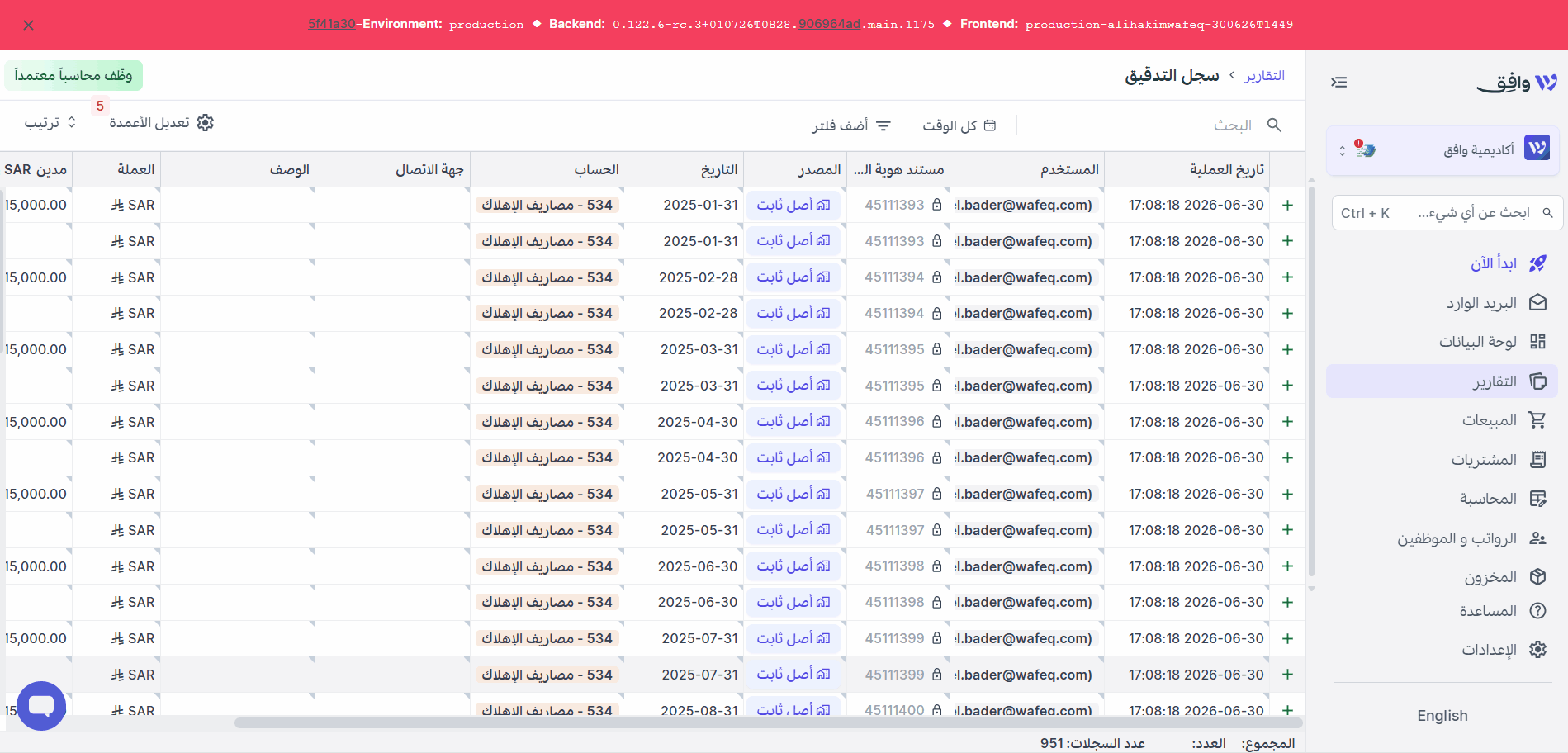Viewport: 1568px width, 753px height.
Task: Go to التقارير via the breadcrumb link
Action: tap(1264, 76)
